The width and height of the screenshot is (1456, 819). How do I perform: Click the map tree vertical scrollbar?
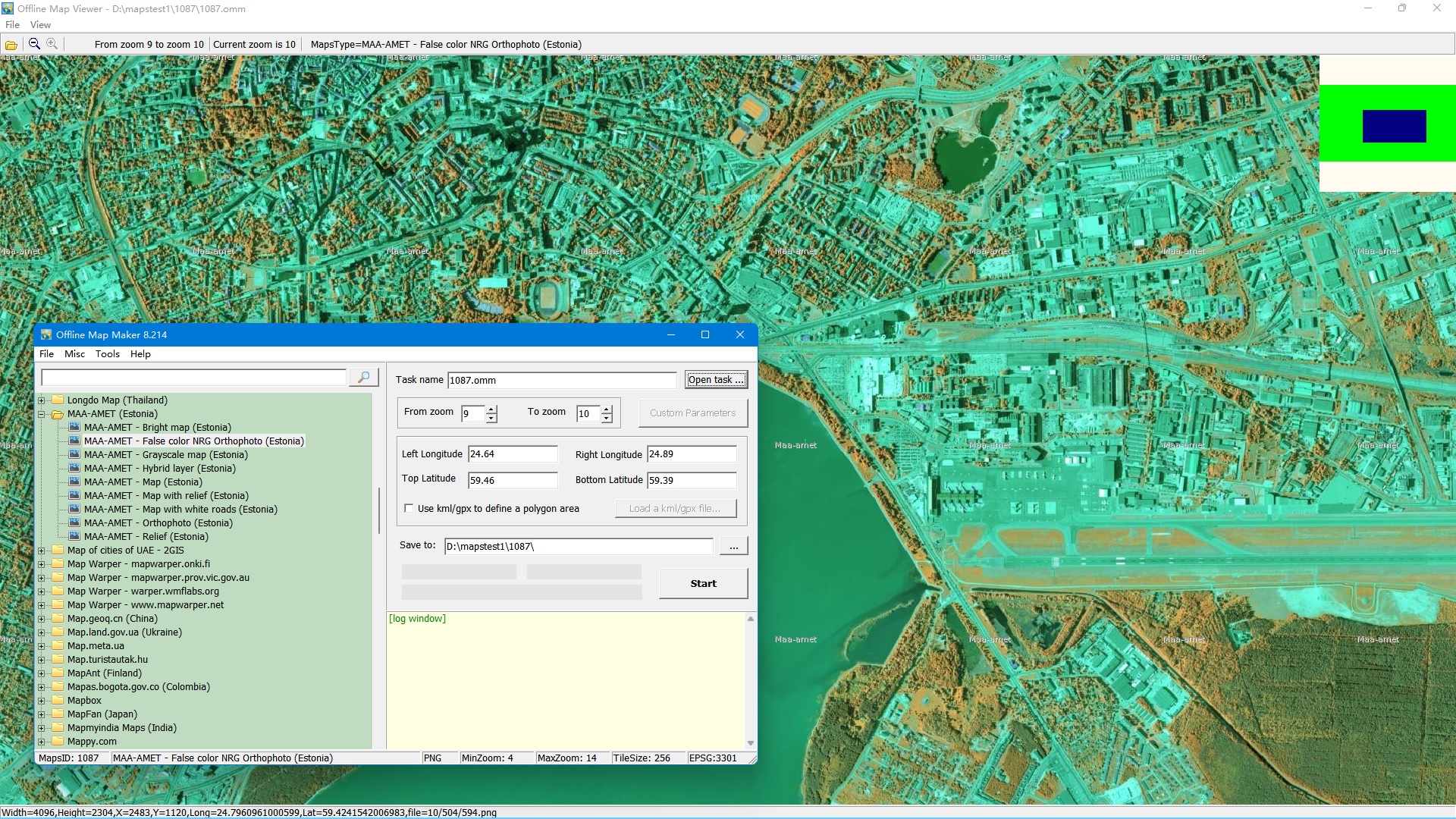(378, 510)
